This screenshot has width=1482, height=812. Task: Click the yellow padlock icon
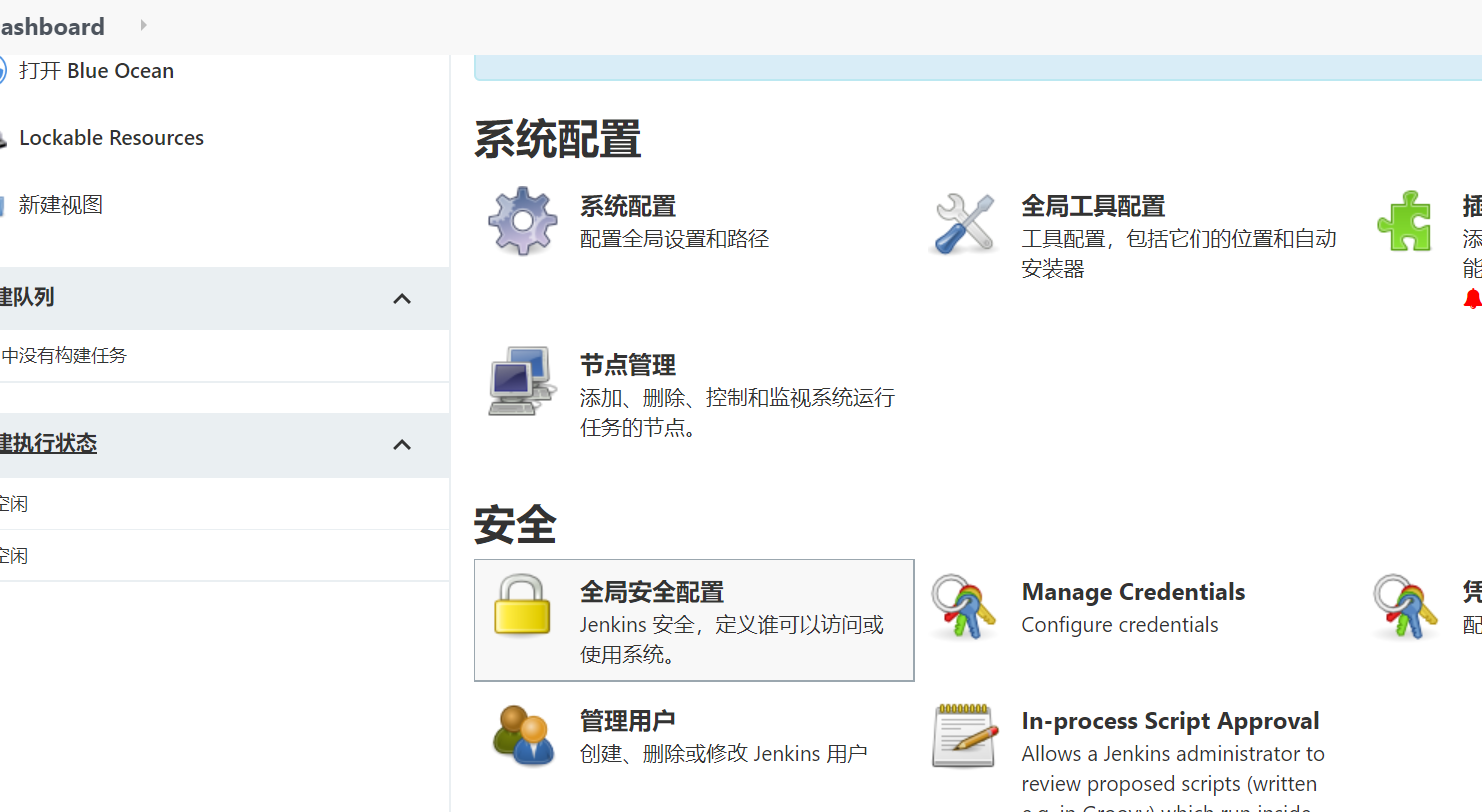(x=522, y=605)
